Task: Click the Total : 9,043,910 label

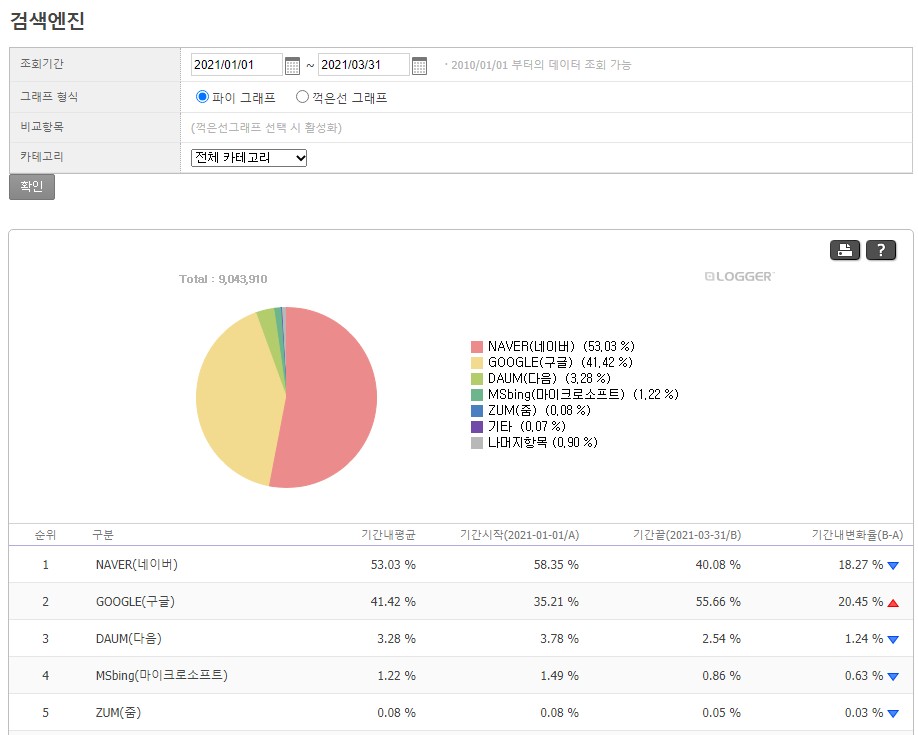Action: tap(223, 279)
